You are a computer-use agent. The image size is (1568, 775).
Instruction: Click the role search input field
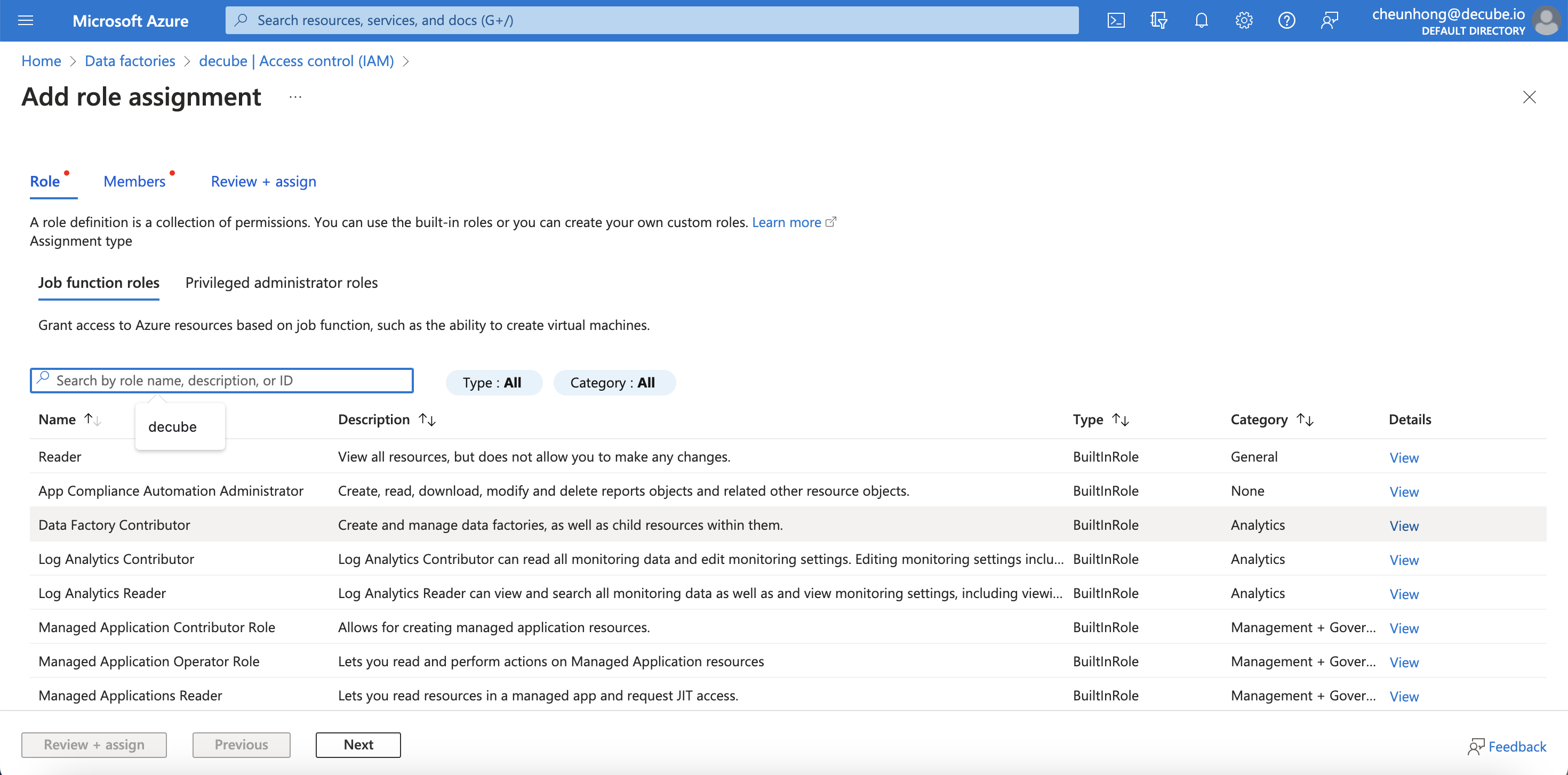pos(231,380)
